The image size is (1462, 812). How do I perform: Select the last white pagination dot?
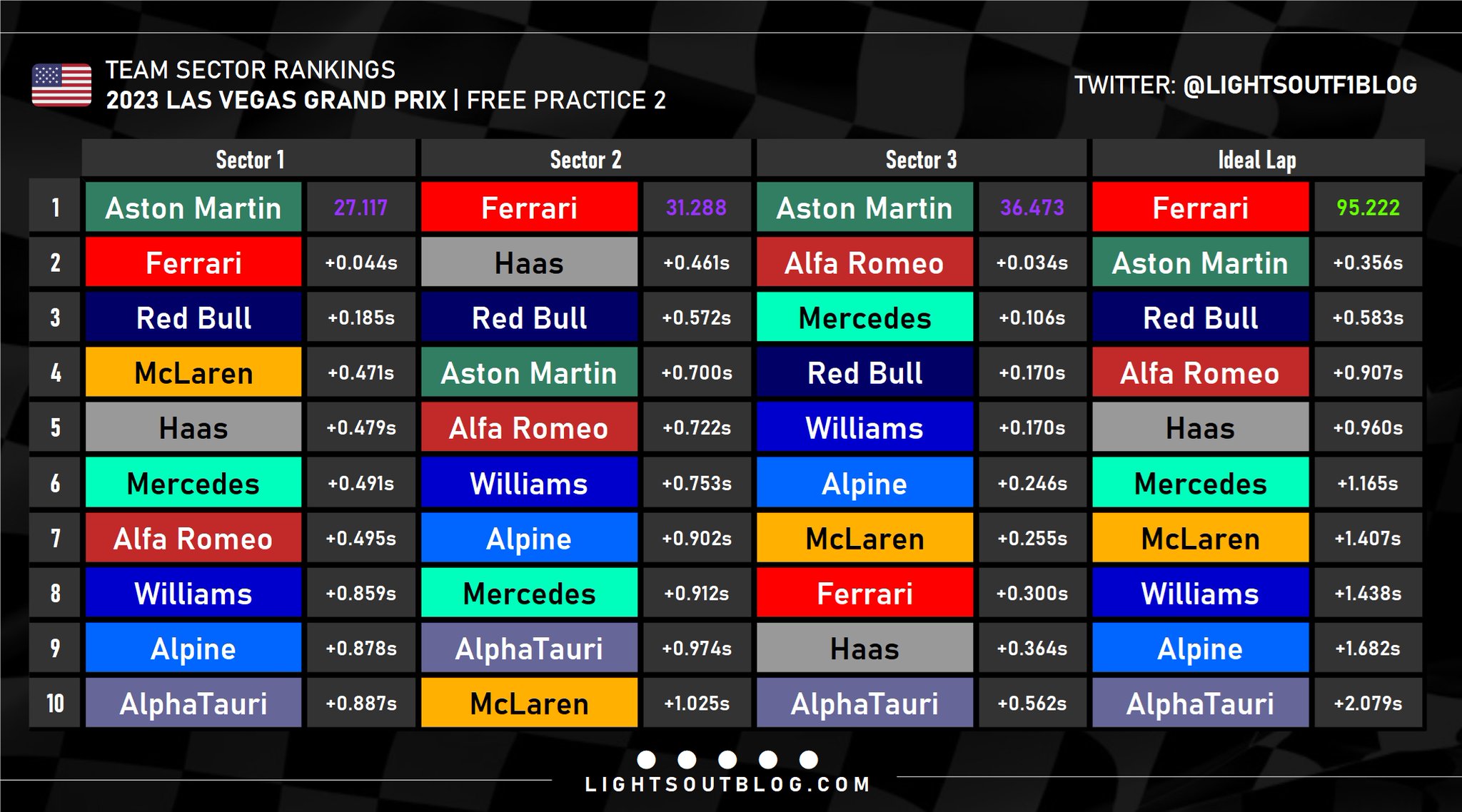pyautogui.click(x=809, y=759)
